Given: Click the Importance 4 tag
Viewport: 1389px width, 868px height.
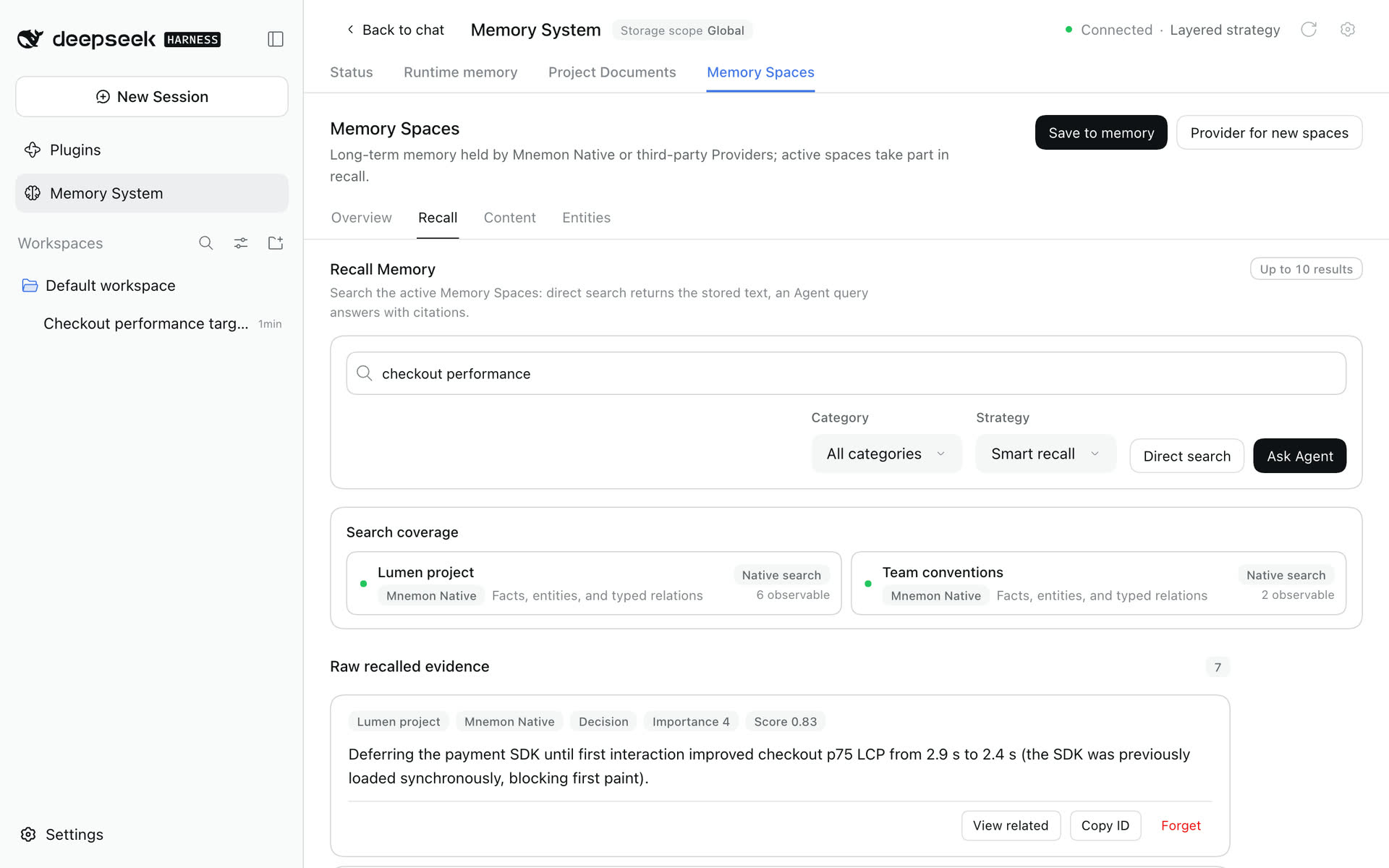Looking at the screenshot, I should click(x=691, y=721).
